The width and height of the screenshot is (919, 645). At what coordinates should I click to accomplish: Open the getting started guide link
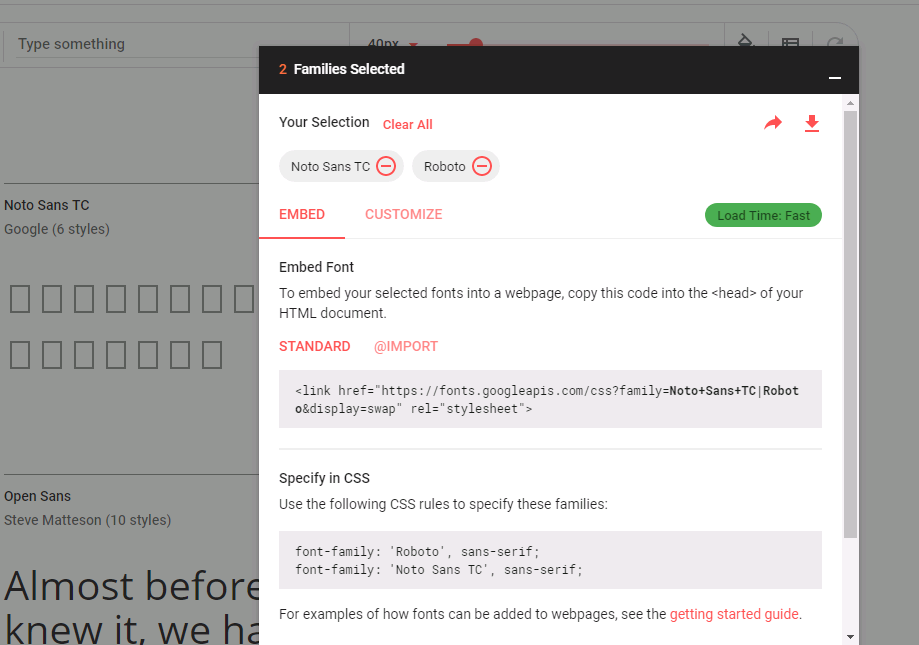[734, 614]
